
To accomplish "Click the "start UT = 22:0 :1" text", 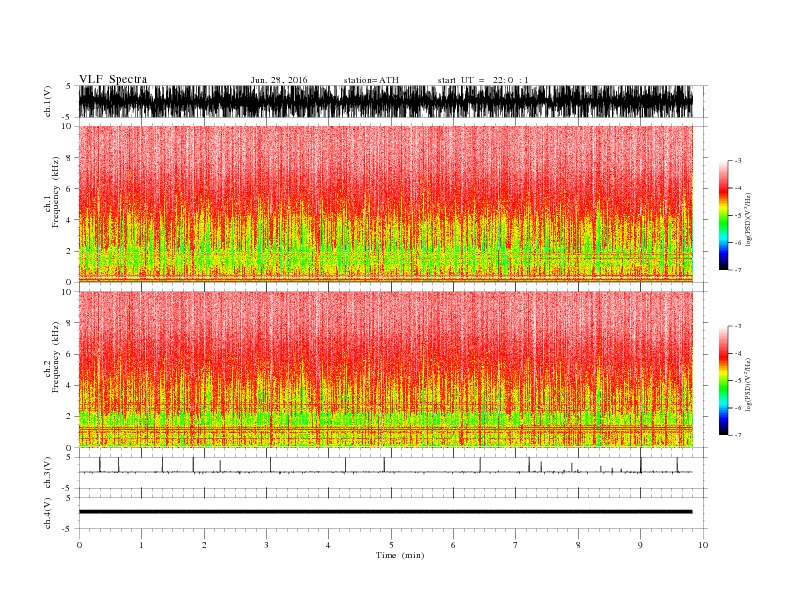I will pyautogui.click(x=483, y=80).
